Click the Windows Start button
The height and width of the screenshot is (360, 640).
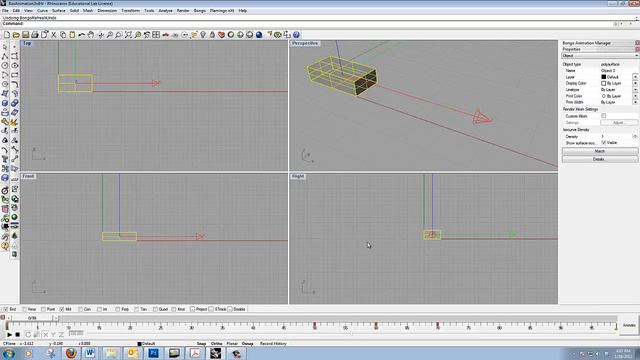(8, 353)
